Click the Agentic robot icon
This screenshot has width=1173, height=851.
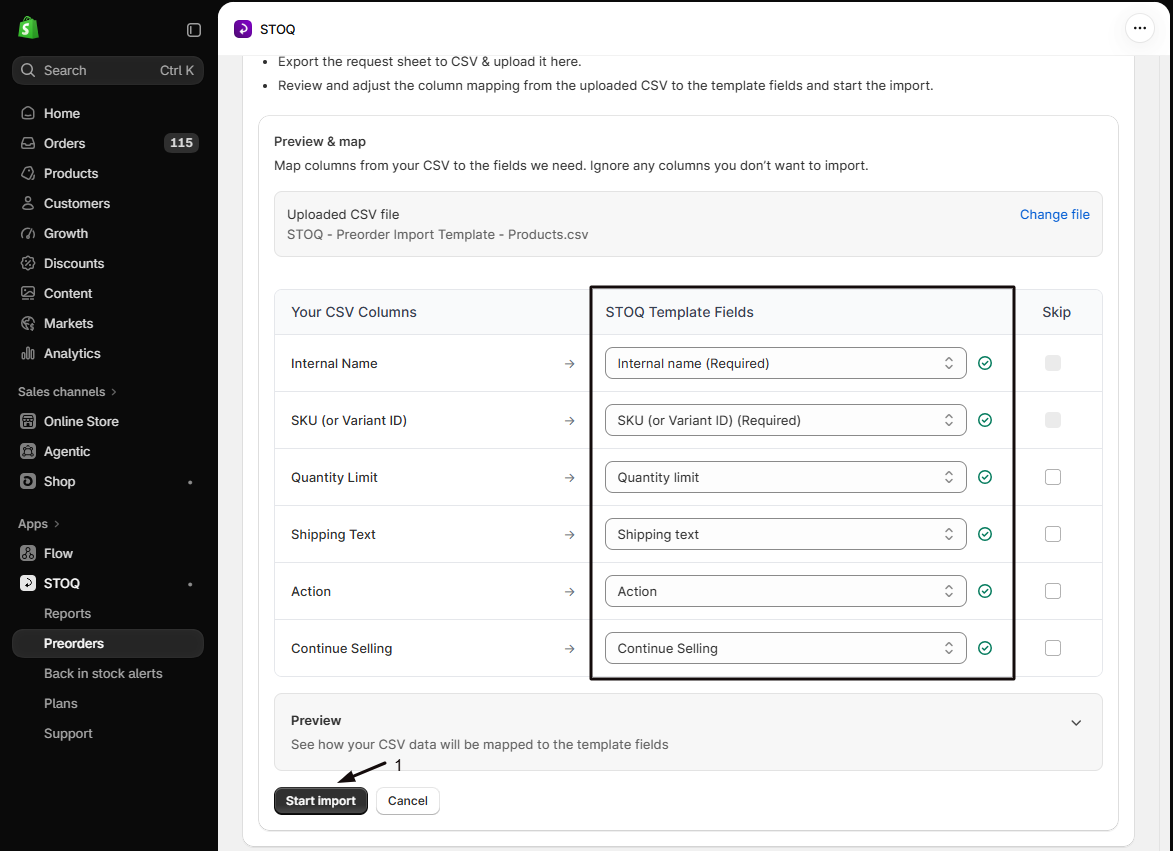tap(28, 451)
